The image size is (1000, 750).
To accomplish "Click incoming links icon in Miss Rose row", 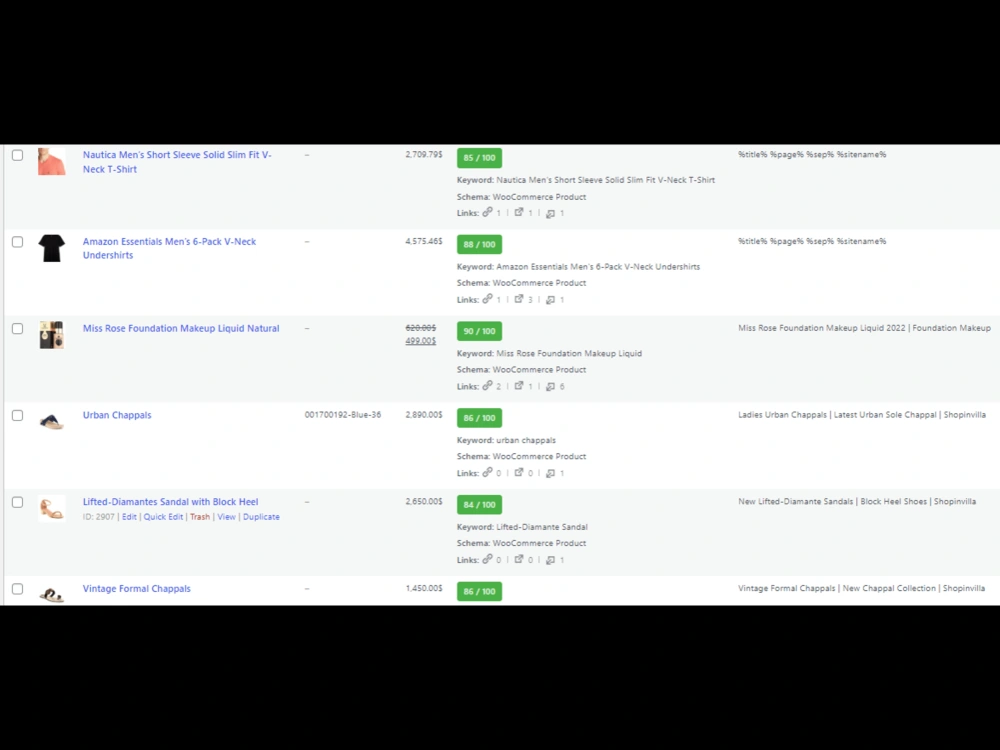I will coord(550,386).
